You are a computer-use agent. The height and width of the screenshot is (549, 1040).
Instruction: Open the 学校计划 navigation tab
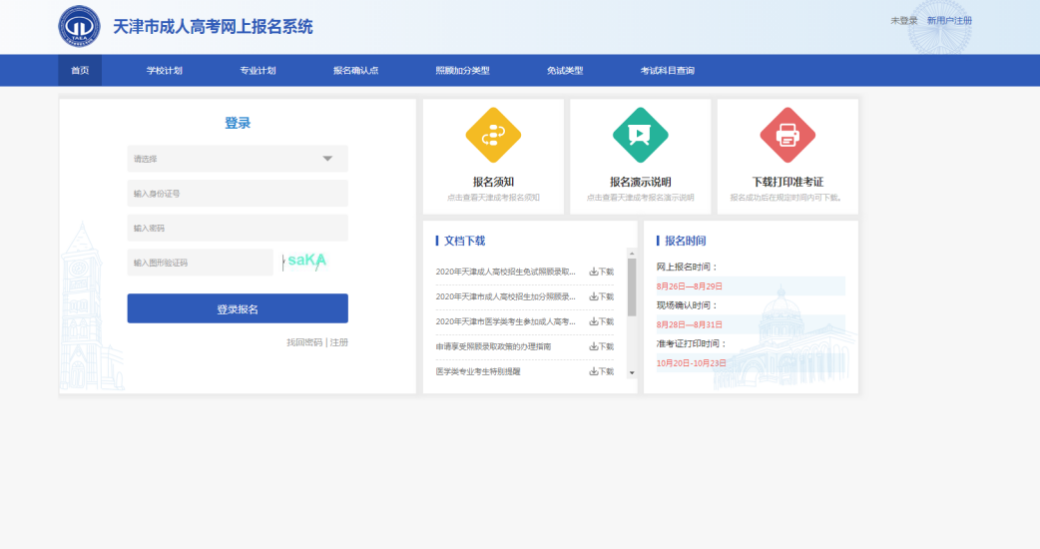click(164, 71)
